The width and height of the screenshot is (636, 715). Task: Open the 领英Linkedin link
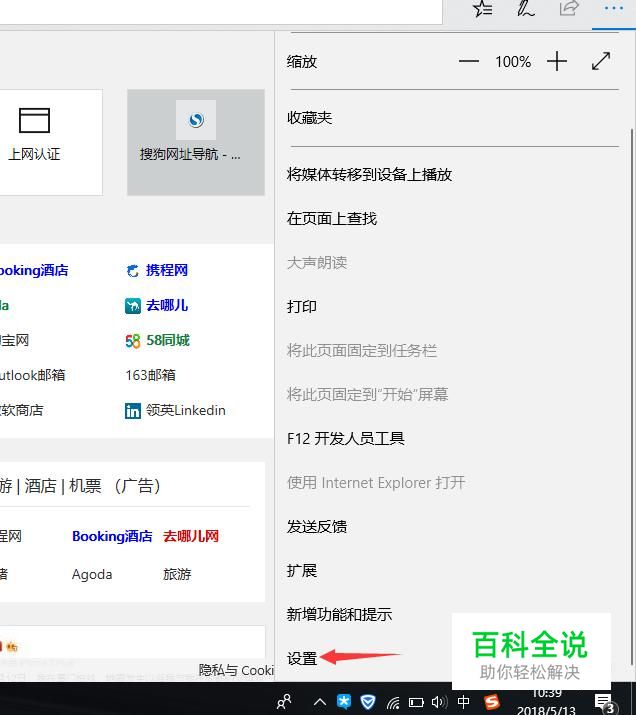pyautogui.click(x=175, y=410)
